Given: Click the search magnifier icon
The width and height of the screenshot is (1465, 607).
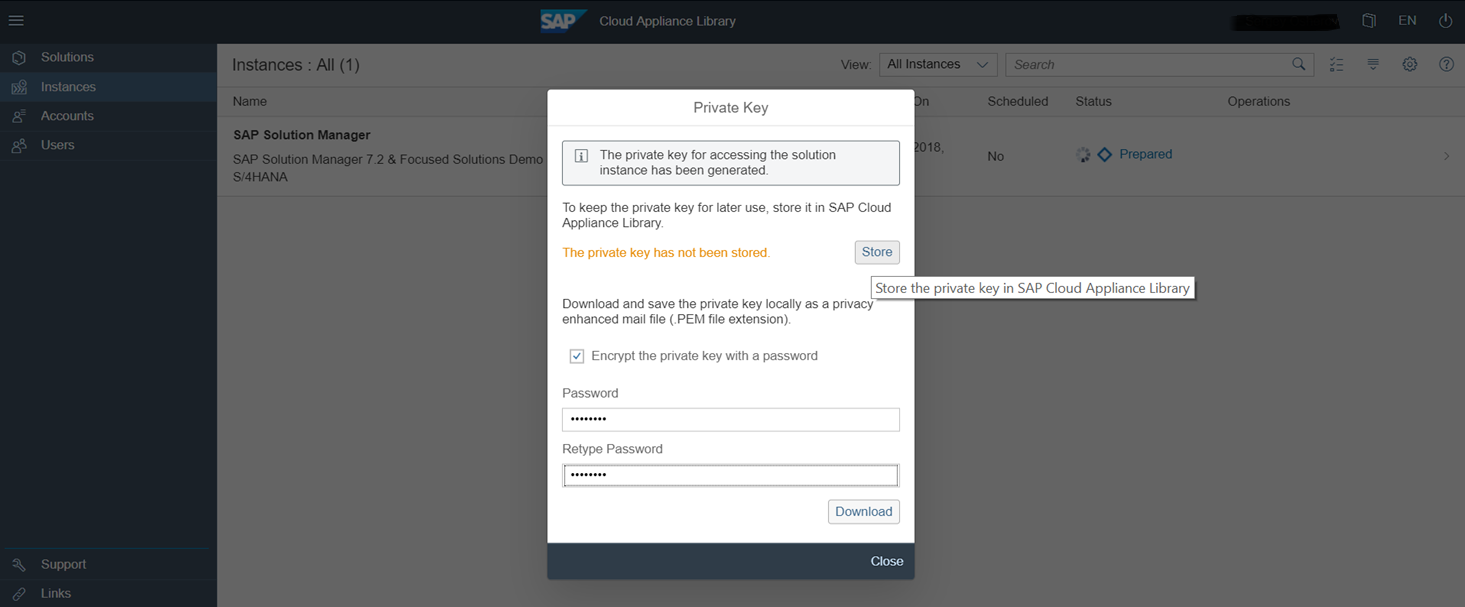Looking at the screenshot, I should point(1298,64).
